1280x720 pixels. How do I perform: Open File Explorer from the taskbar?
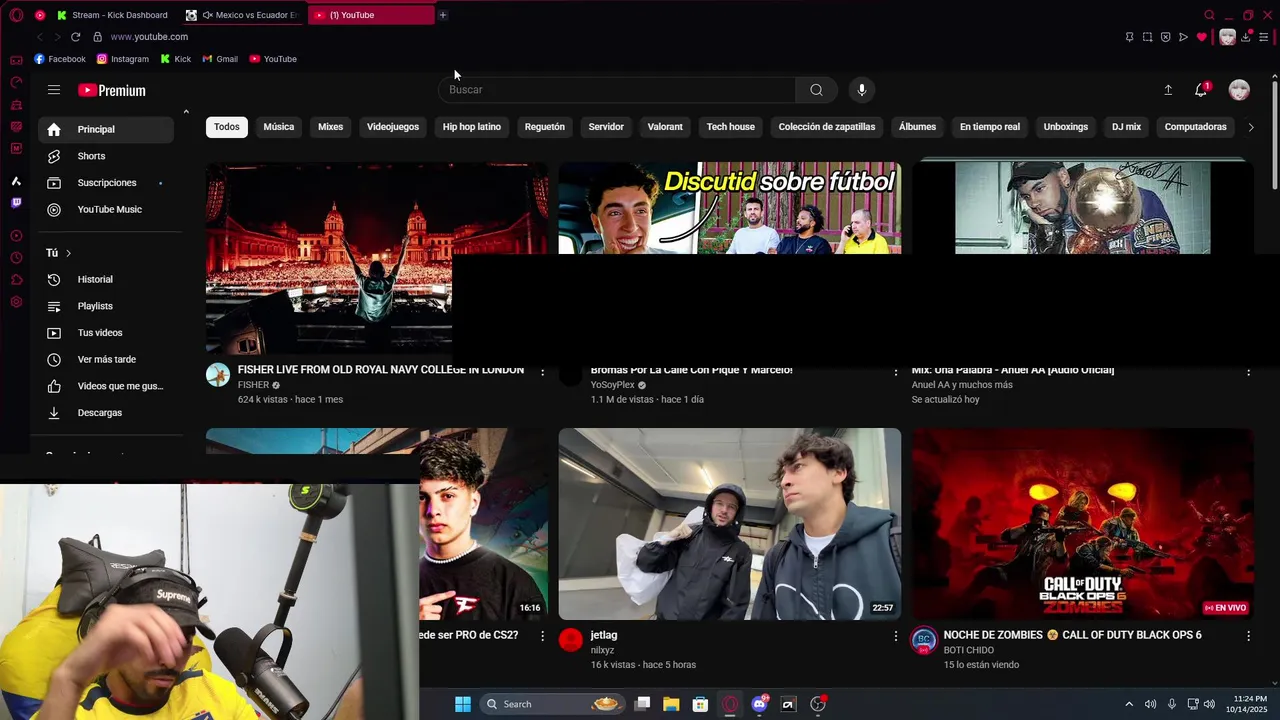point(671,704)
